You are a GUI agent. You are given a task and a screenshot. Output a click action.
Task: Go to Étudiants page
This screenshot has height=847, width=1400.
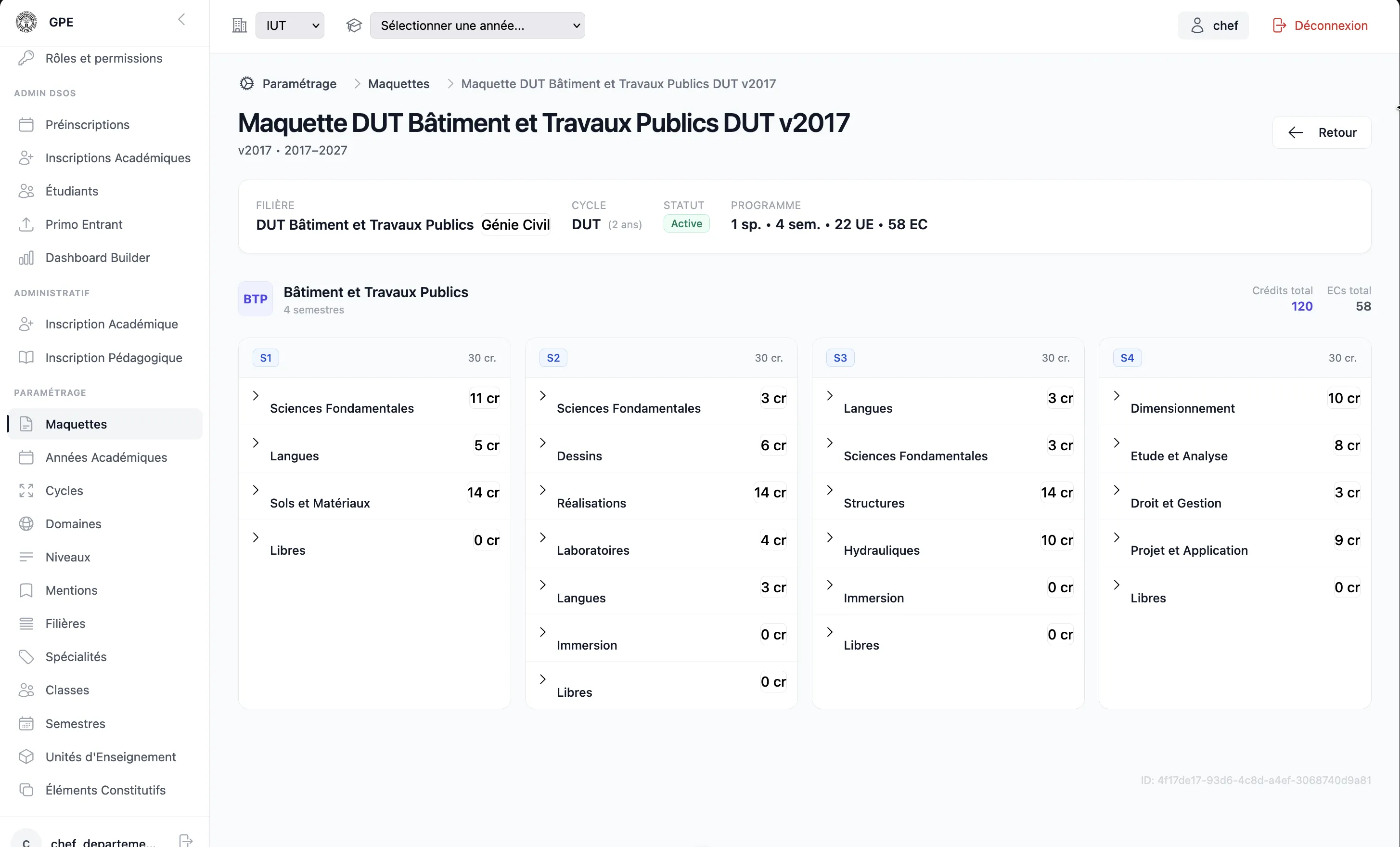[104, 191]
